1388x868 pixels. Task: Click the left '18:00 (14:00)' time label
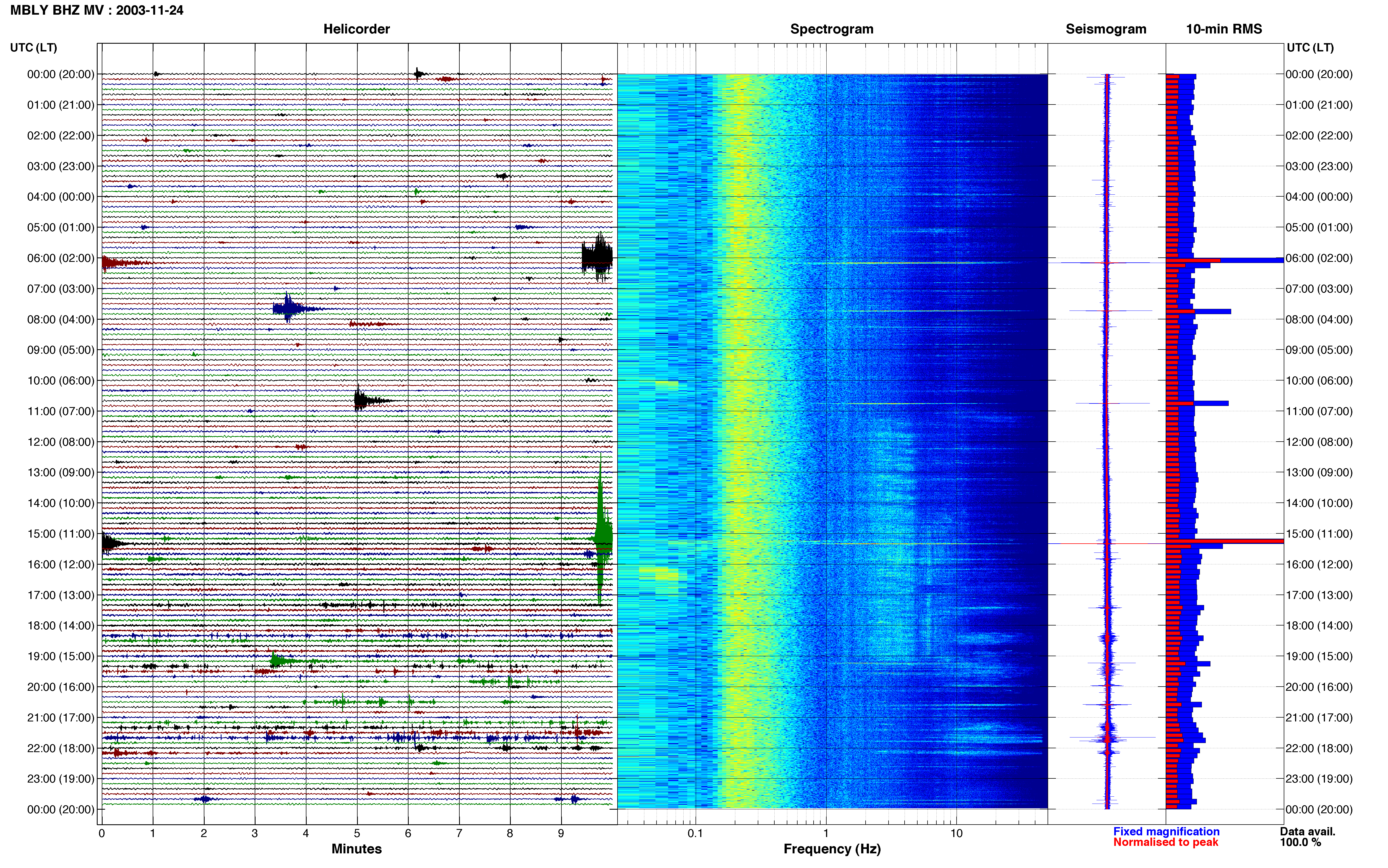coord(61,626)
